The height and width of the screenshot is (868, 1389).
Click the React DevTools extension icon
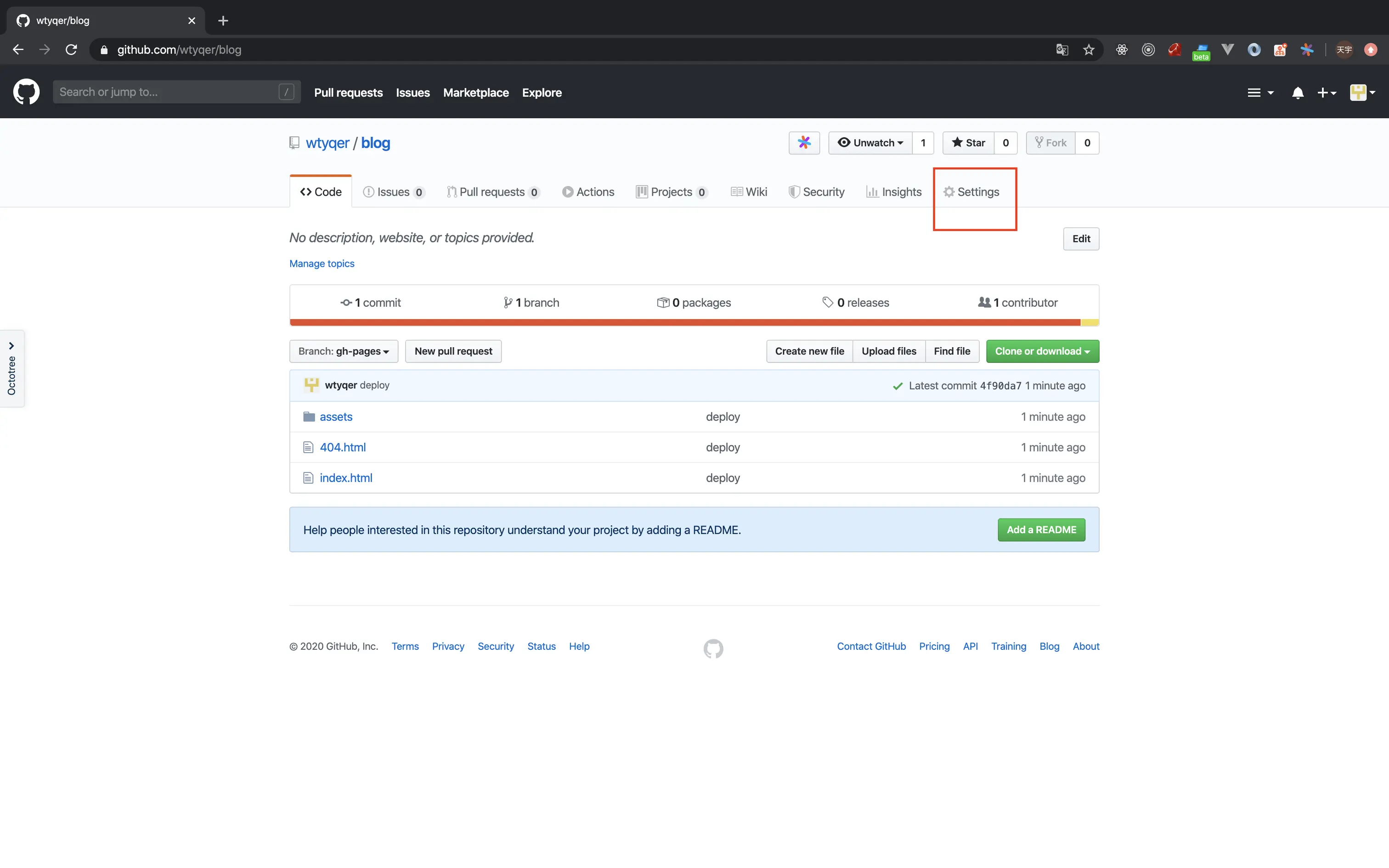pyautogui.click(x=1122, y=50)
